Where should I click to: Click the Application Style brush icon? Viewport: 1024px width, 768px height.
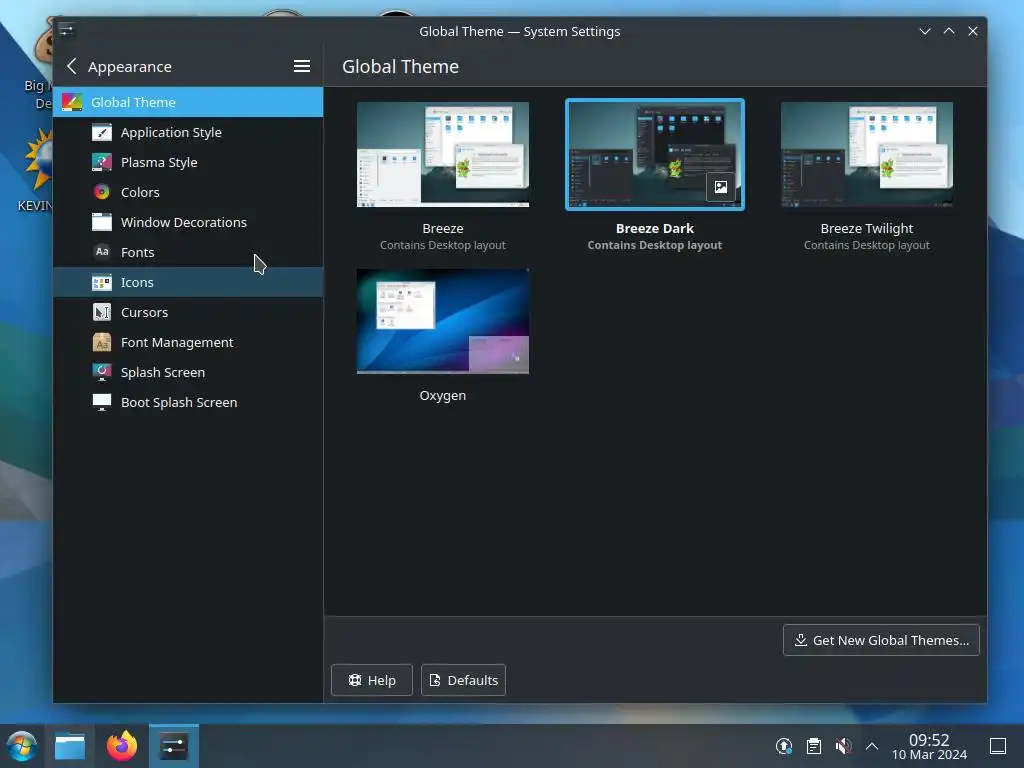(102, 133)
